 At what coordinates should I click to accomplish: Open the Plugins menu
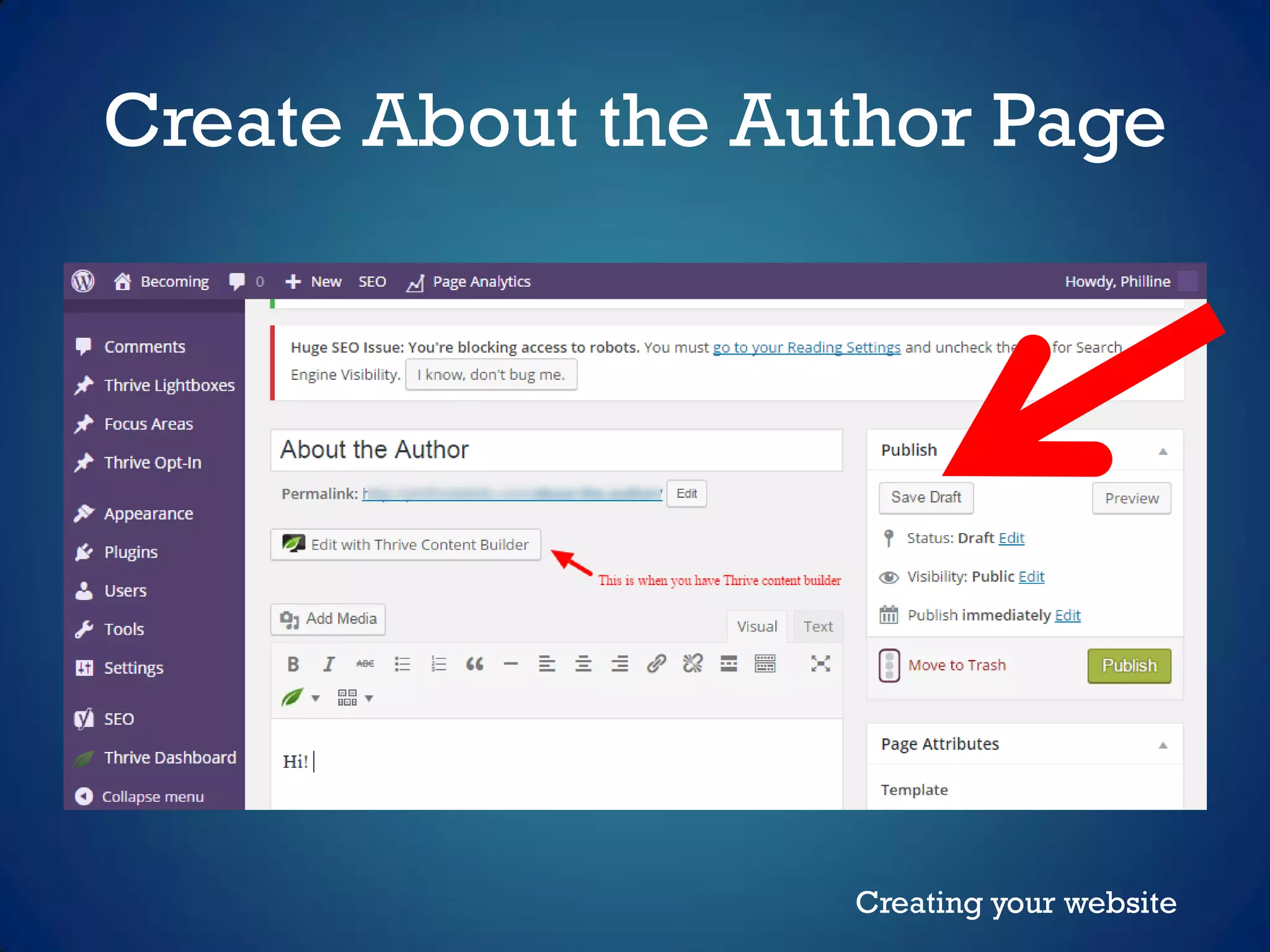(154, 552)
